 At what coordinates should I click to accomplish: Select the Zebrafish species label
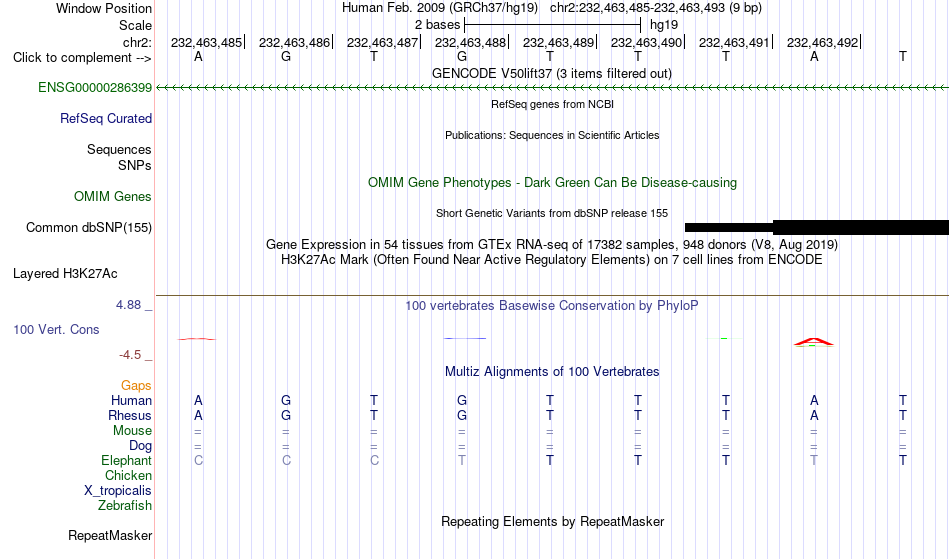tap(125, 506)
